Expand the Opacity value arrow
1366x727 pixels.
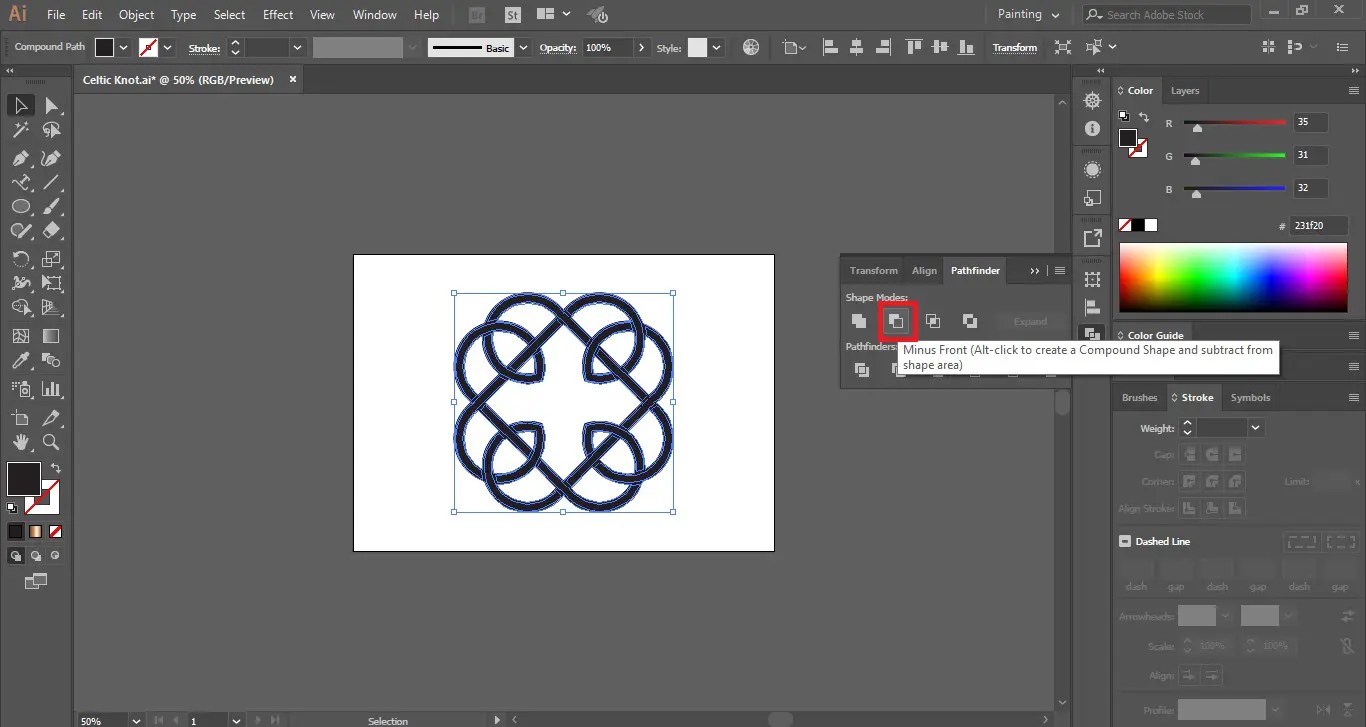(x=641, y=47)
